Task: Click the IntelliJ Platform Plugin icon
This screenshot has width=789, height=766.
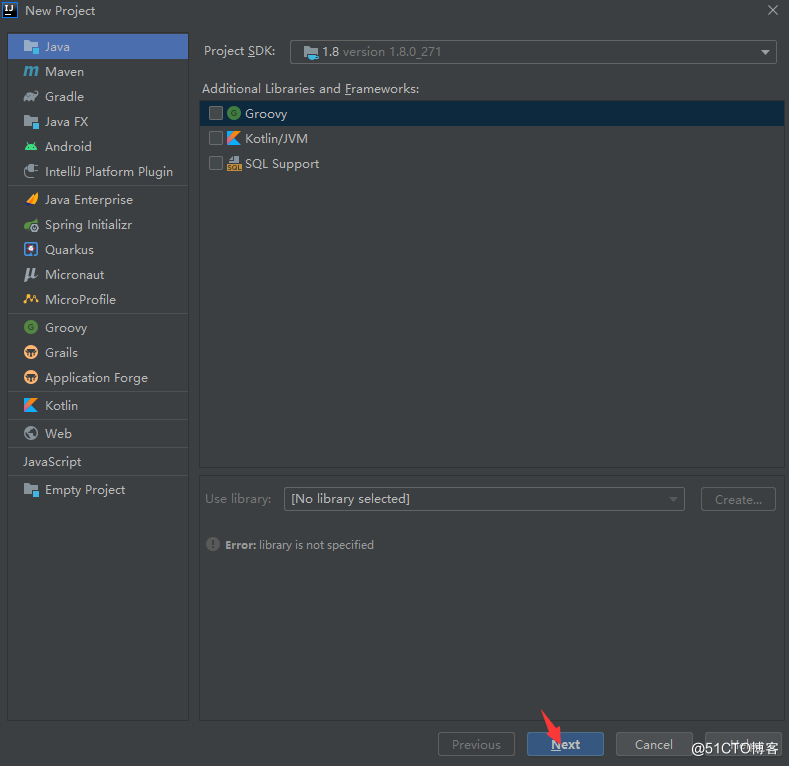Action: point(31,171)
